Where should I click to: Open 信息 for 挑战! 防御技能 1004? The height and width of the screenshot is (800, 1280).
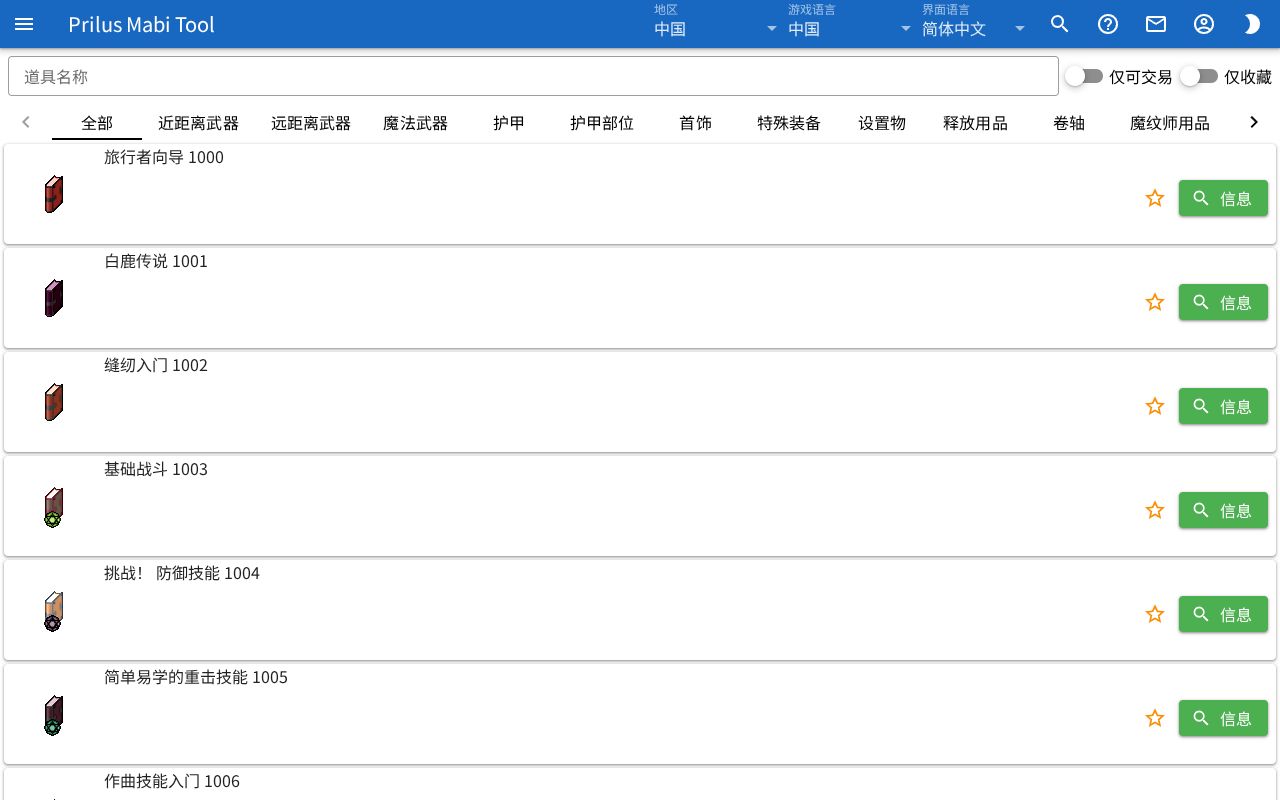1223,614
